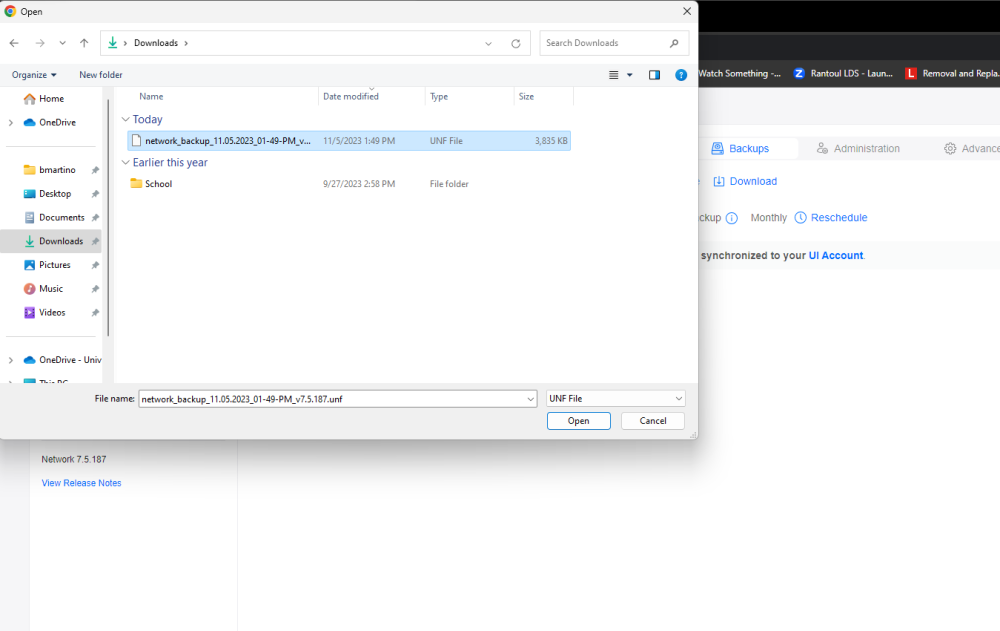Screen dimensions: 1000x631
Task: Select the network_backup UNF file
Action: (x=349, y=141)
